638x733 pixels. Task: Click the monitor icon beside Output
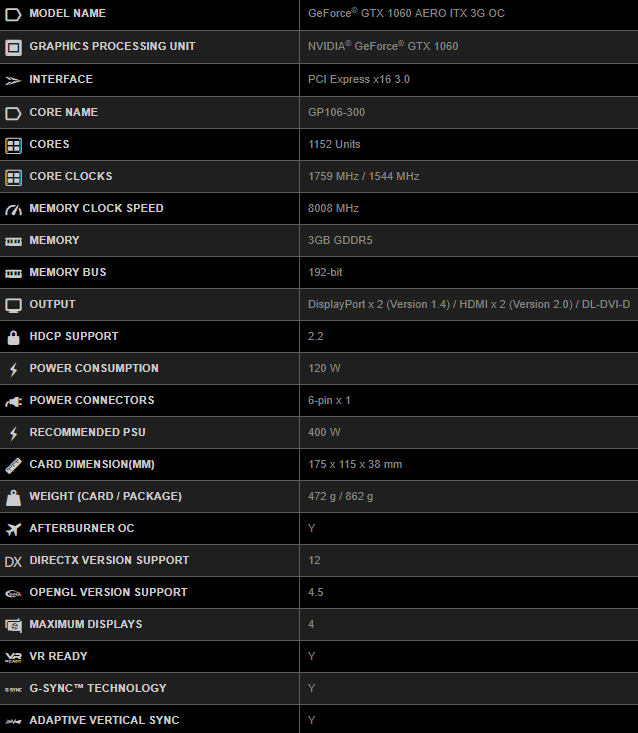click(13, 305)
